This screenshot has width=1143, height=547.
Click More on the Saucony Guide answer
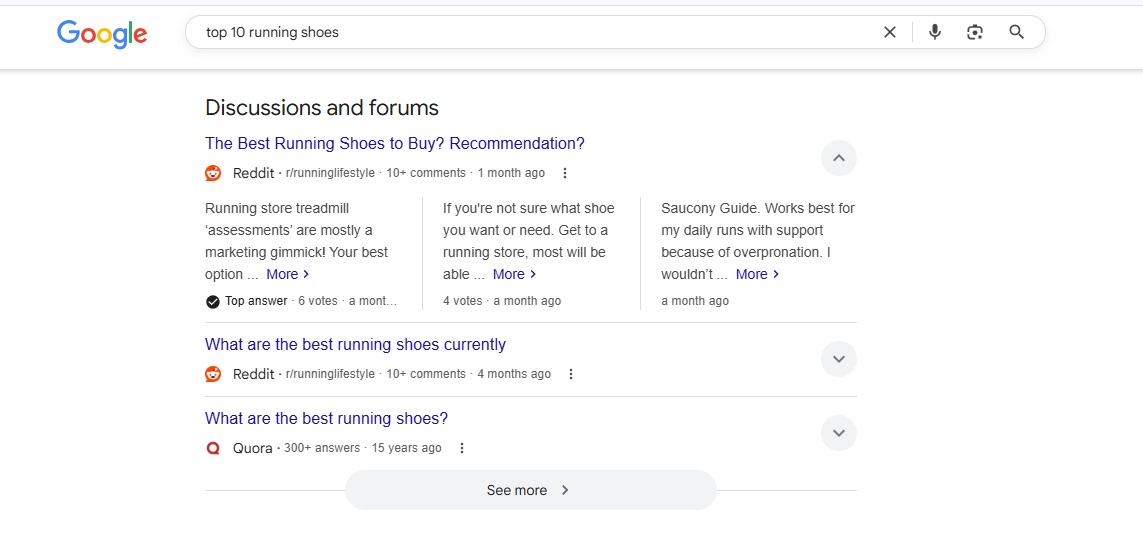[757, 274]
